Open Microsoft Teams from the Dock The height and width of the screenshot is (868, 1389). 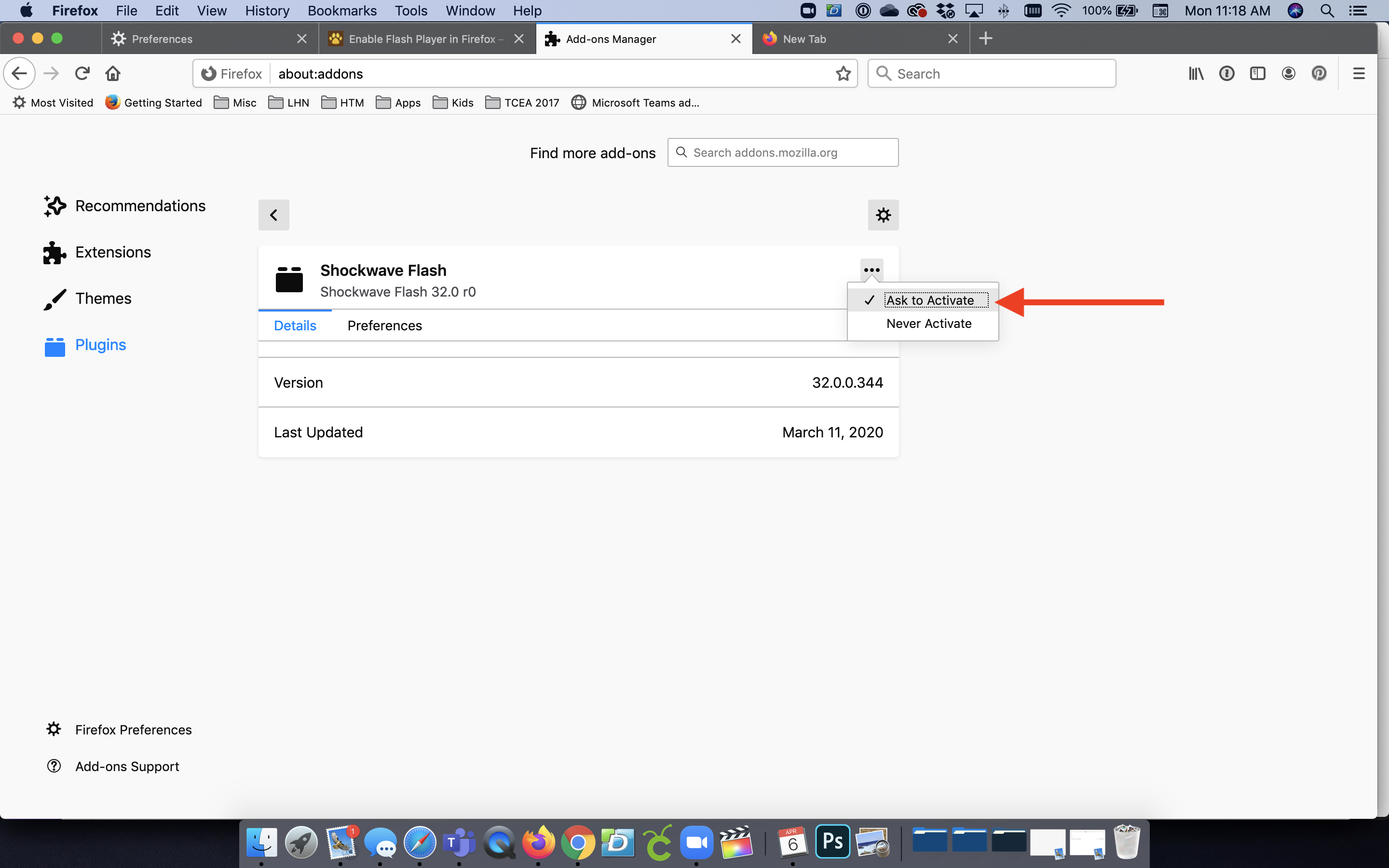(459, 843)
